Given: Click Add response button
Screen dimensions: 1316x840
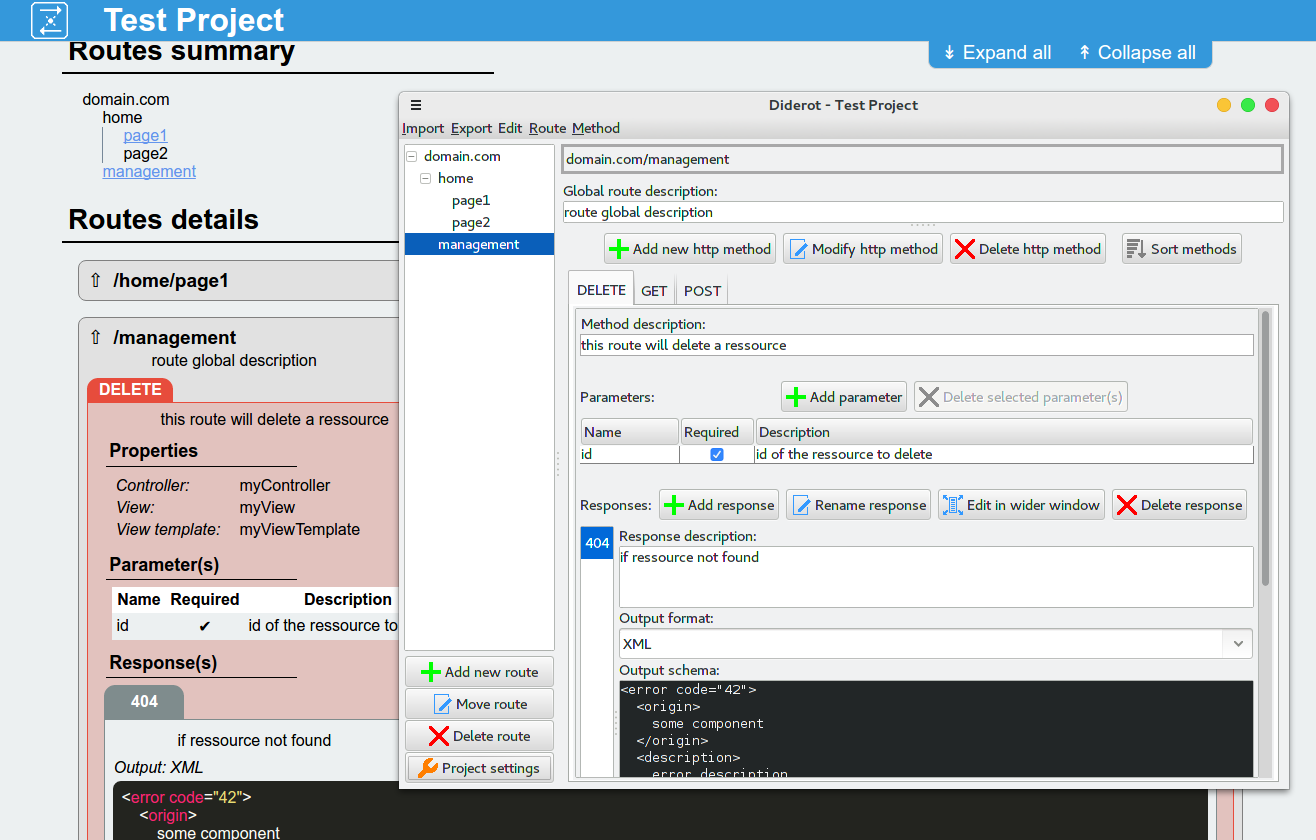Looking at the screenshot, I should [719, 505].
